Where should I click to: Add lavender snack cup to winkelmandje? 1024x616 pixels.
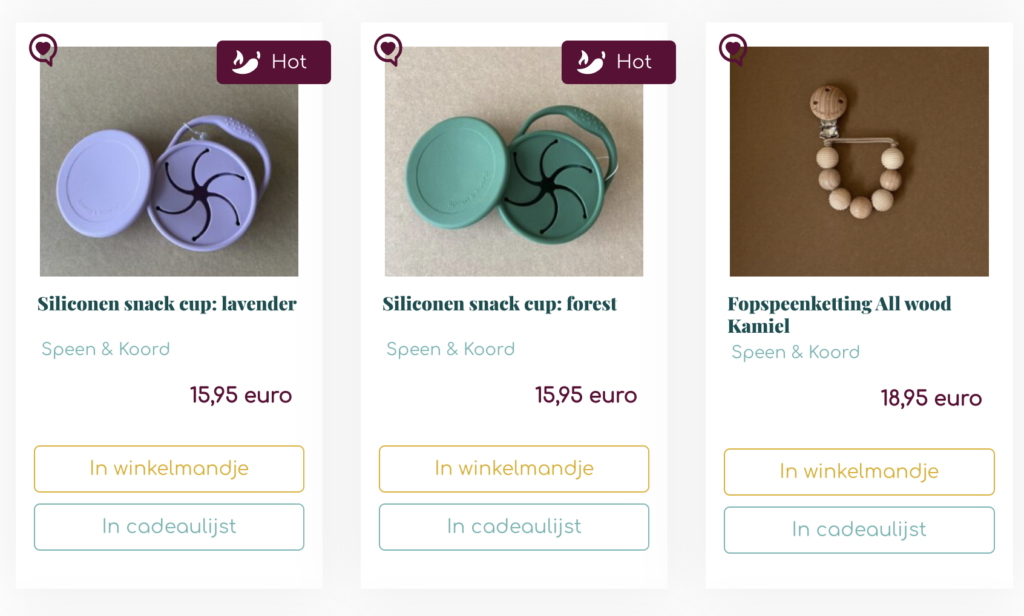click(x=169, y=468)
